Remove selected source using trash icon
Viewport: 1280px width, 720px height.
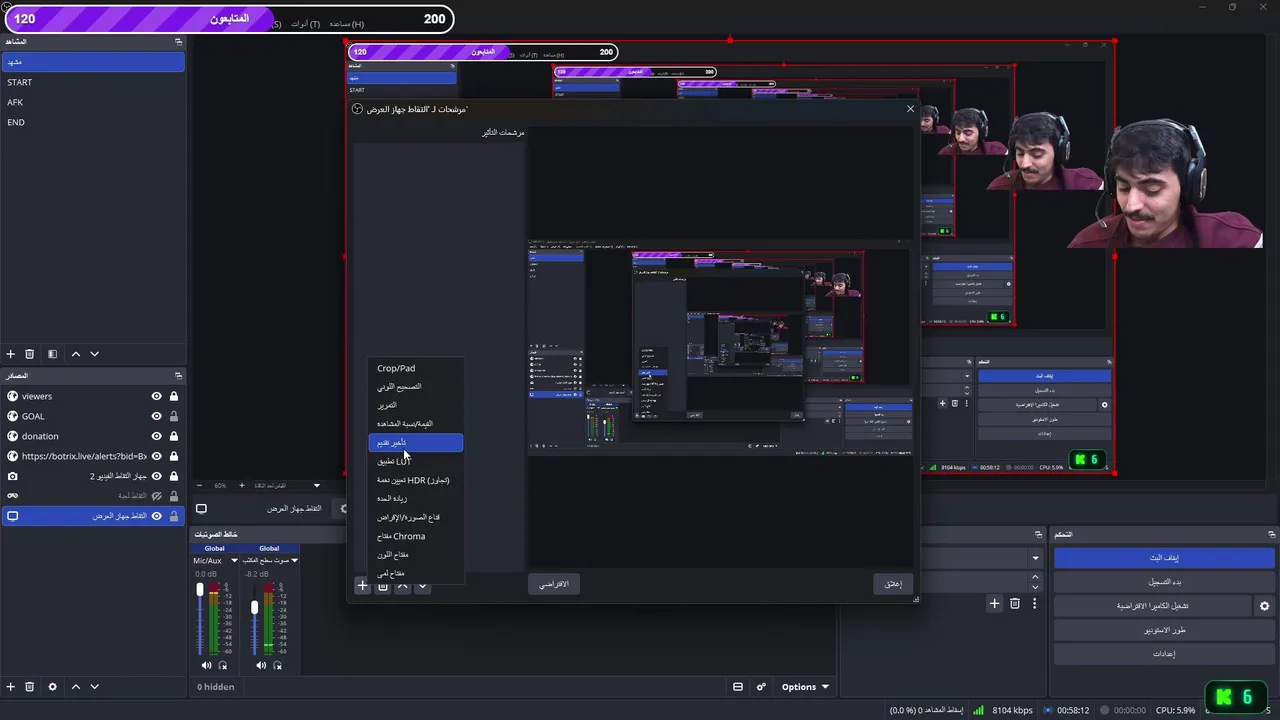[30, 687]
